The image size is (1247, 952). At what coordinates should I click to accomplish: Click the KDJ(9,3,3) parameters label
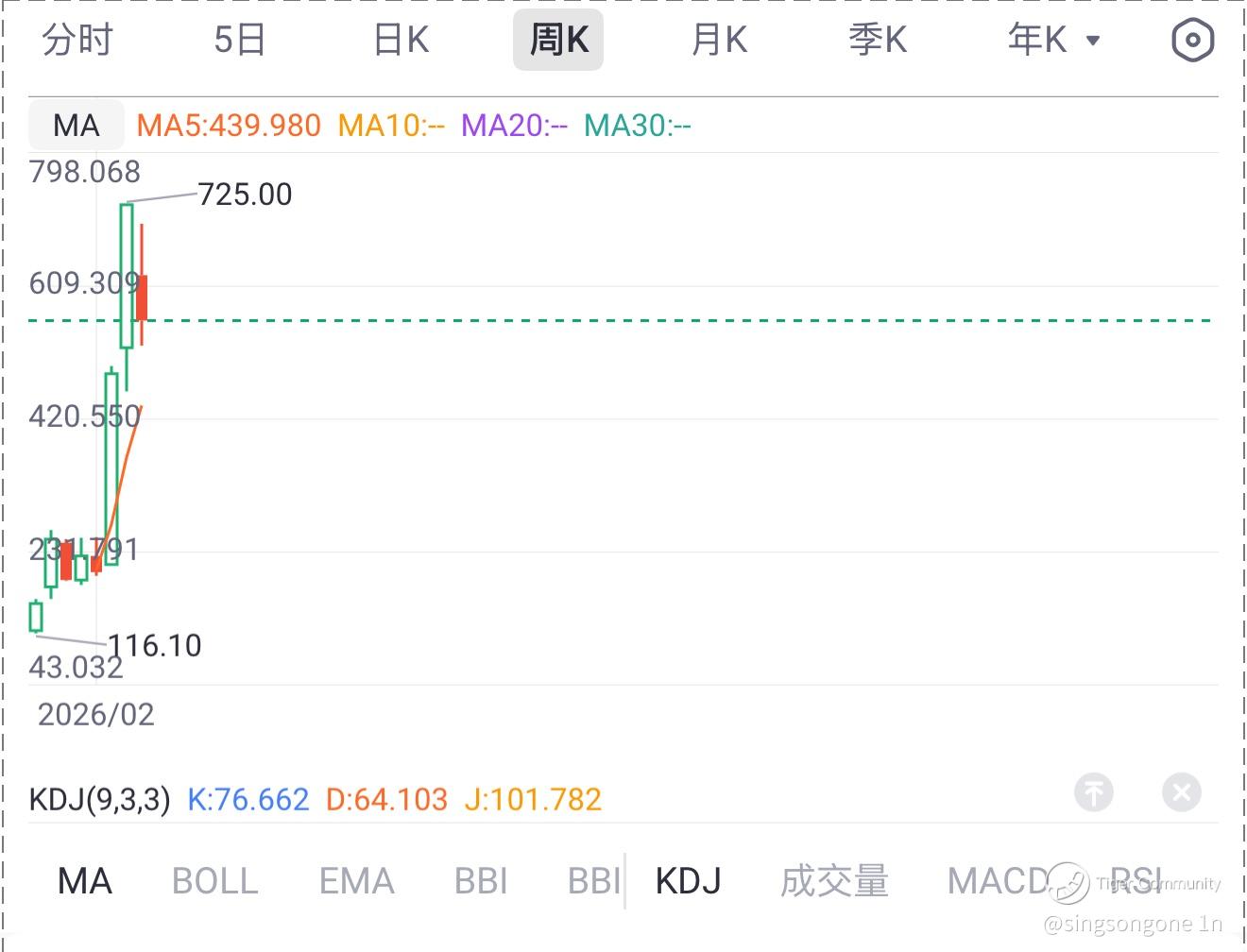point(100,800)
